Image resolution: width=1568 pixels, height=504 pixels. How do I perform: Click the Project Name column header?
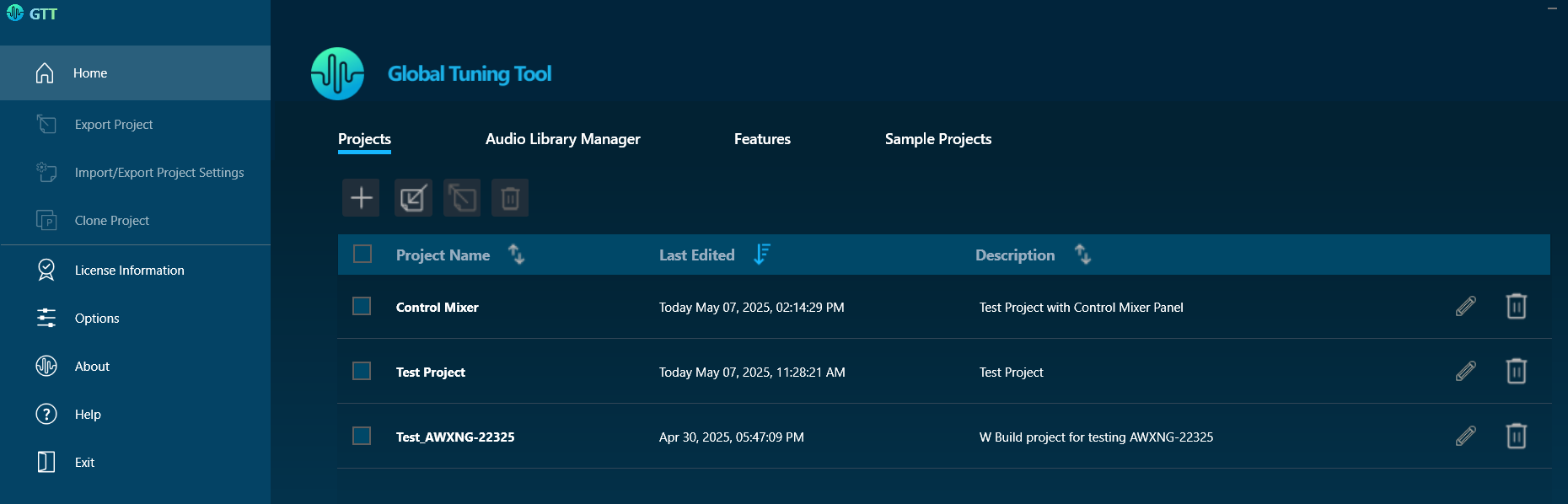click(443, 255)
